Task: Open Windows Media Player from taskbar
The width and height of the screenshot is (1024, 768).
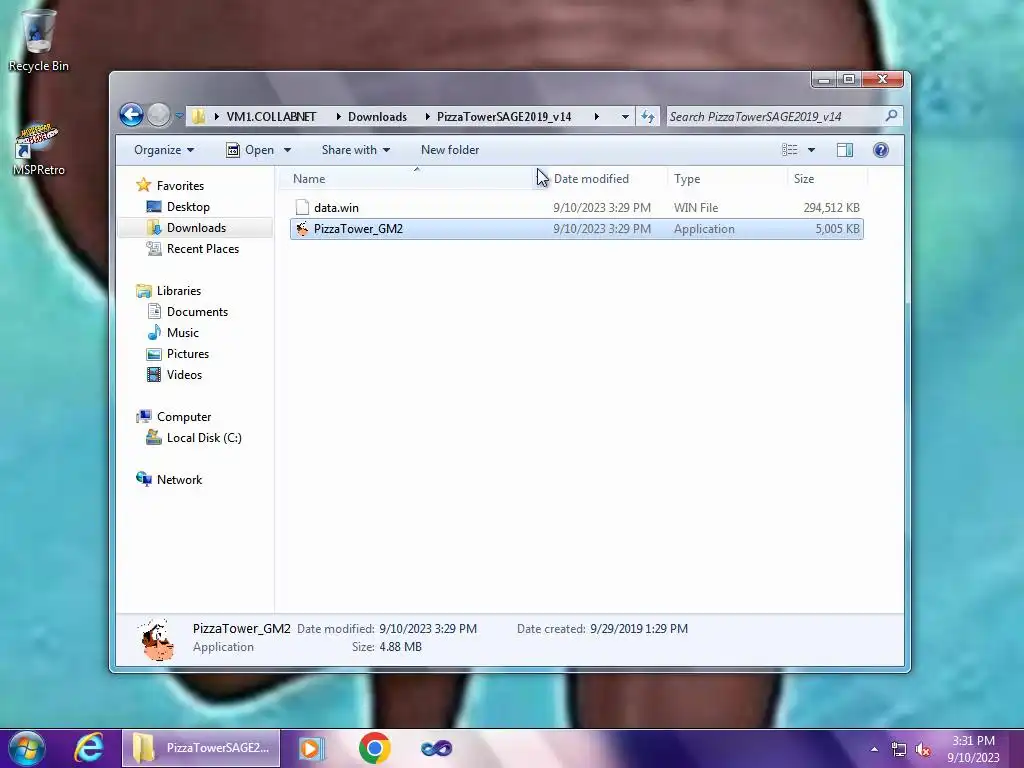Action: pyautogui.click(x=312, y=748)
